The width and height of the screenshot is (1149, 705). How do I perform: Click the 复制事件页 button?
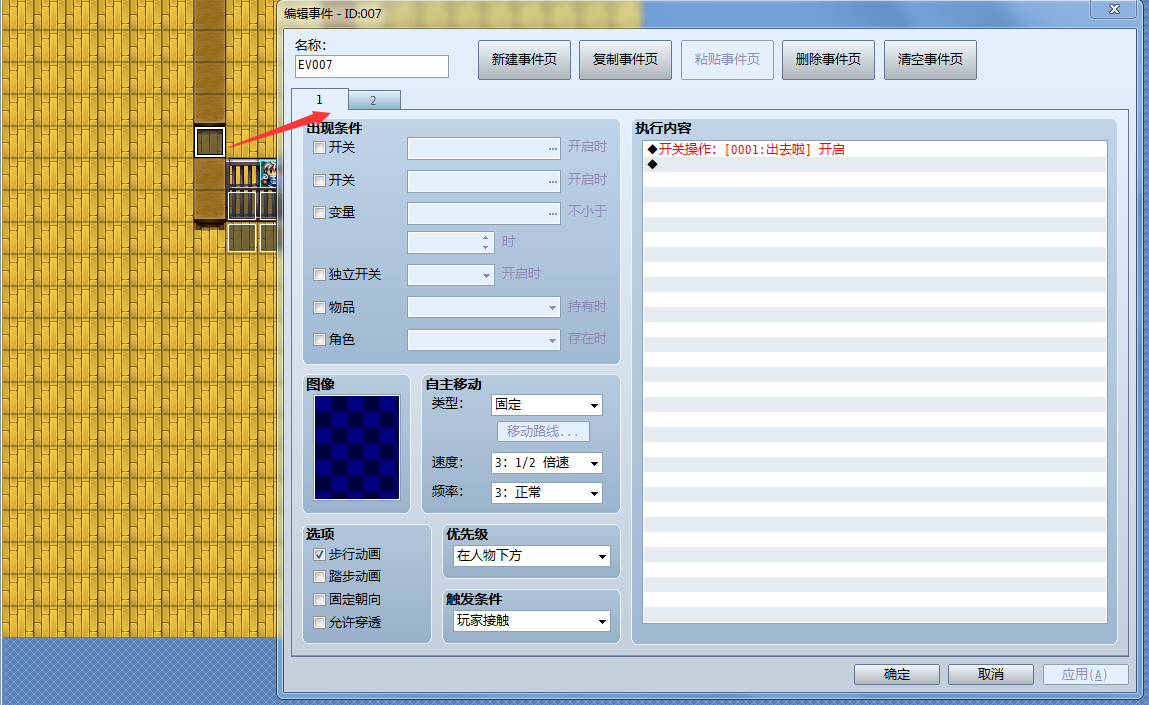(x=625, y=59)
